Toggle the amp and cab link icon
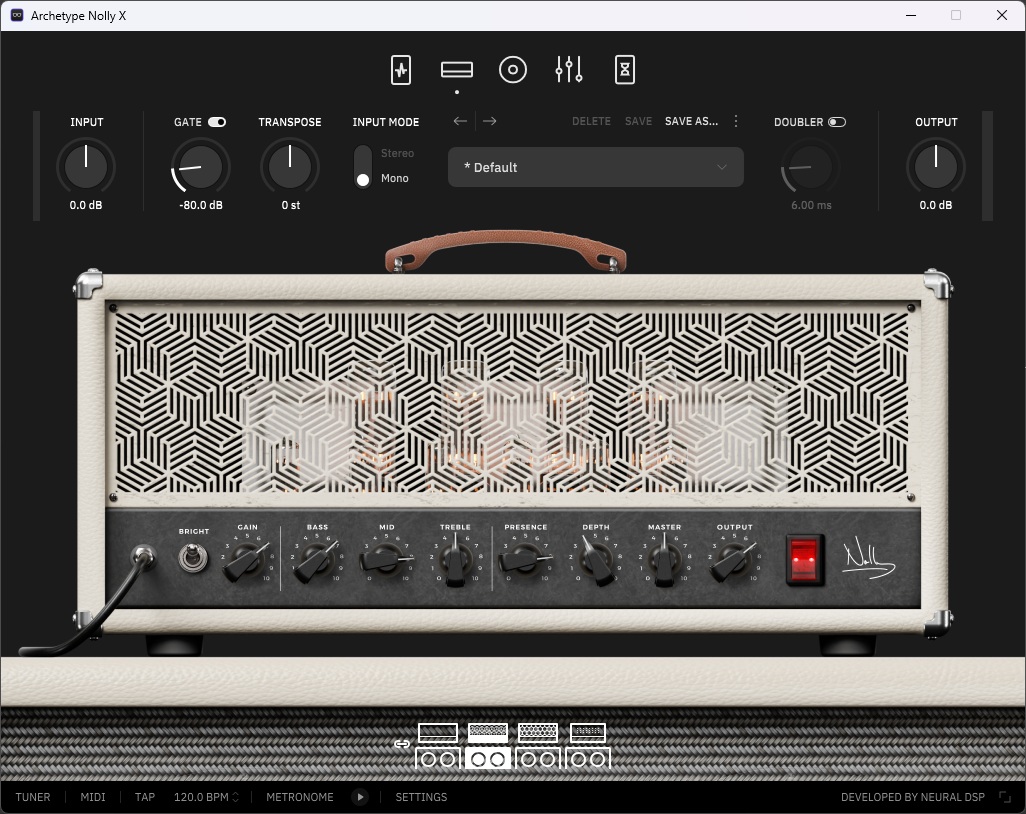The height and width of the screenshot is (814, 1026). (x=402, y=743)
